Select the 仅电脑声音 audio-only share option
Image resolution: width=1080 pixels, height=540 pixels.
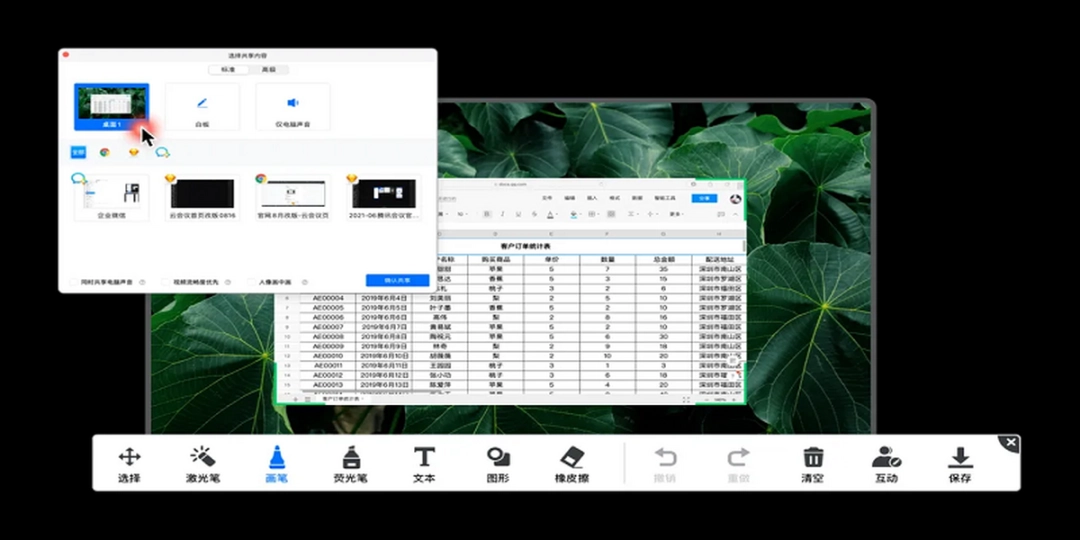tap(293, 106)
